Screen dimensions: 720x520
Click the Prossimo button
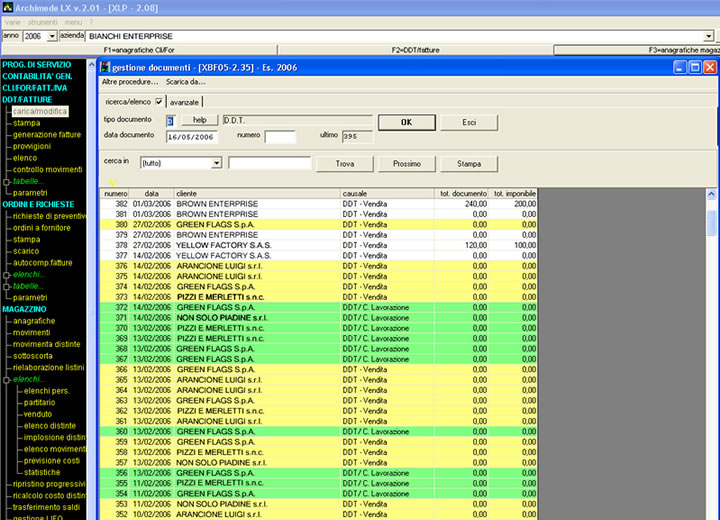click(x=407, y=164)
